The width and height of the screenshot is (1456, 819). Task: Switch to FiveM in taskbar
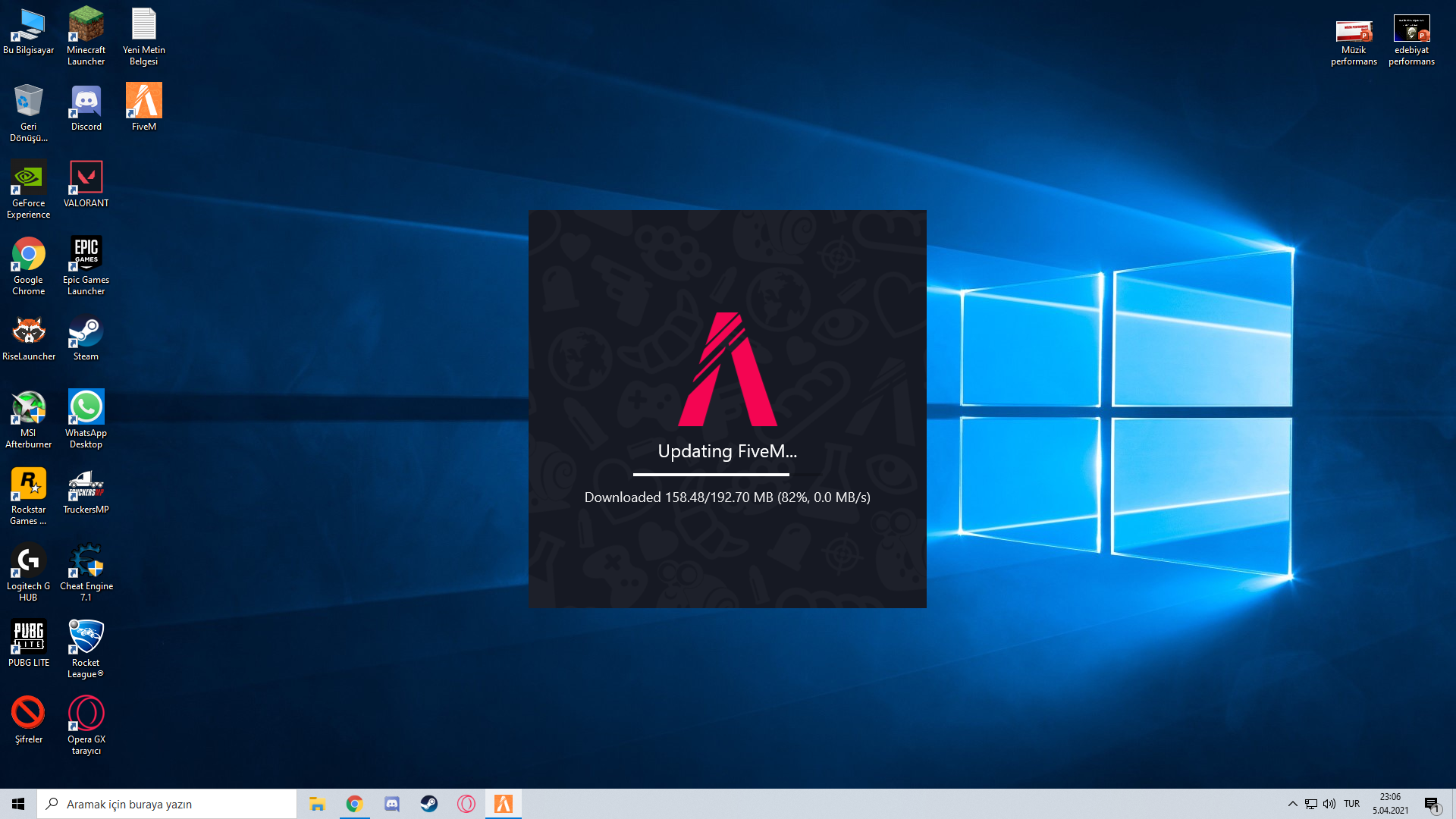click(x=504, y=804)
